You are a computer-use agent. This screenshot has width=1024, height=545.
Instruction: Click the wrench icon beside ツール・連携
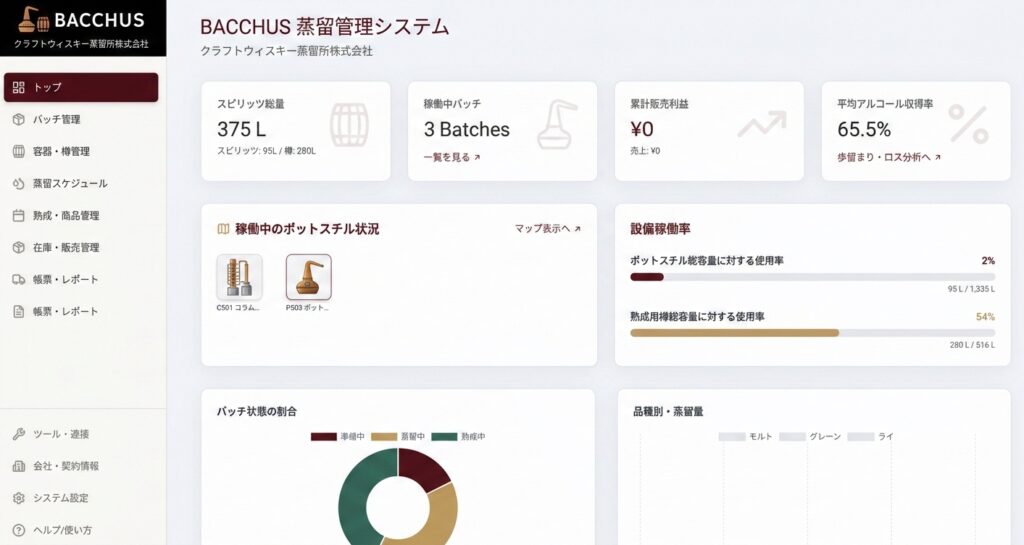pos(18,434)
